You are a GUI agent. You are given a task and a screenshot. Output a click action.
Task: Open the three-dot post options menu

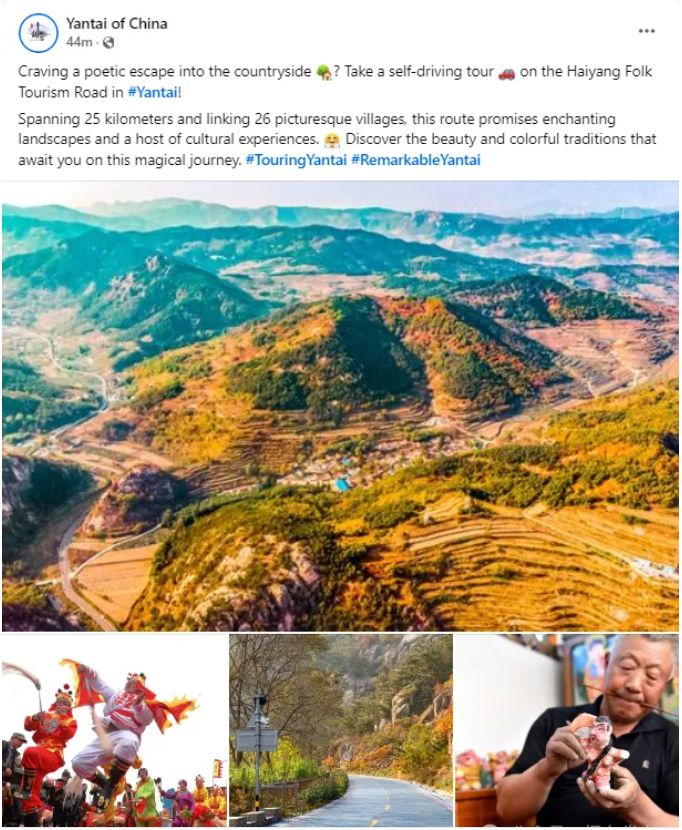coord(647,31)
